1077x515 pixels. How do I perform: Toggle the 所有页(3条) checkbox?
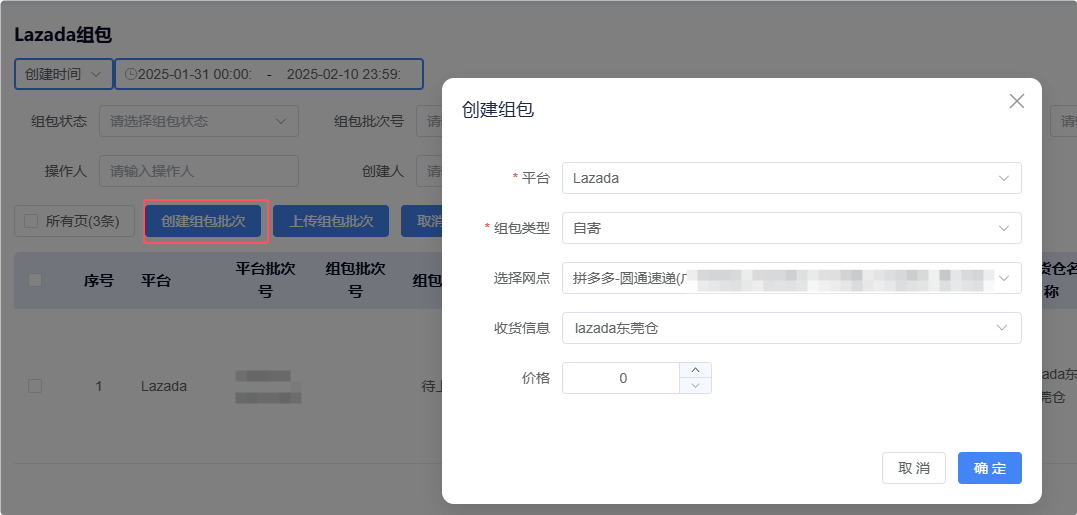click(x=30, y=221)
